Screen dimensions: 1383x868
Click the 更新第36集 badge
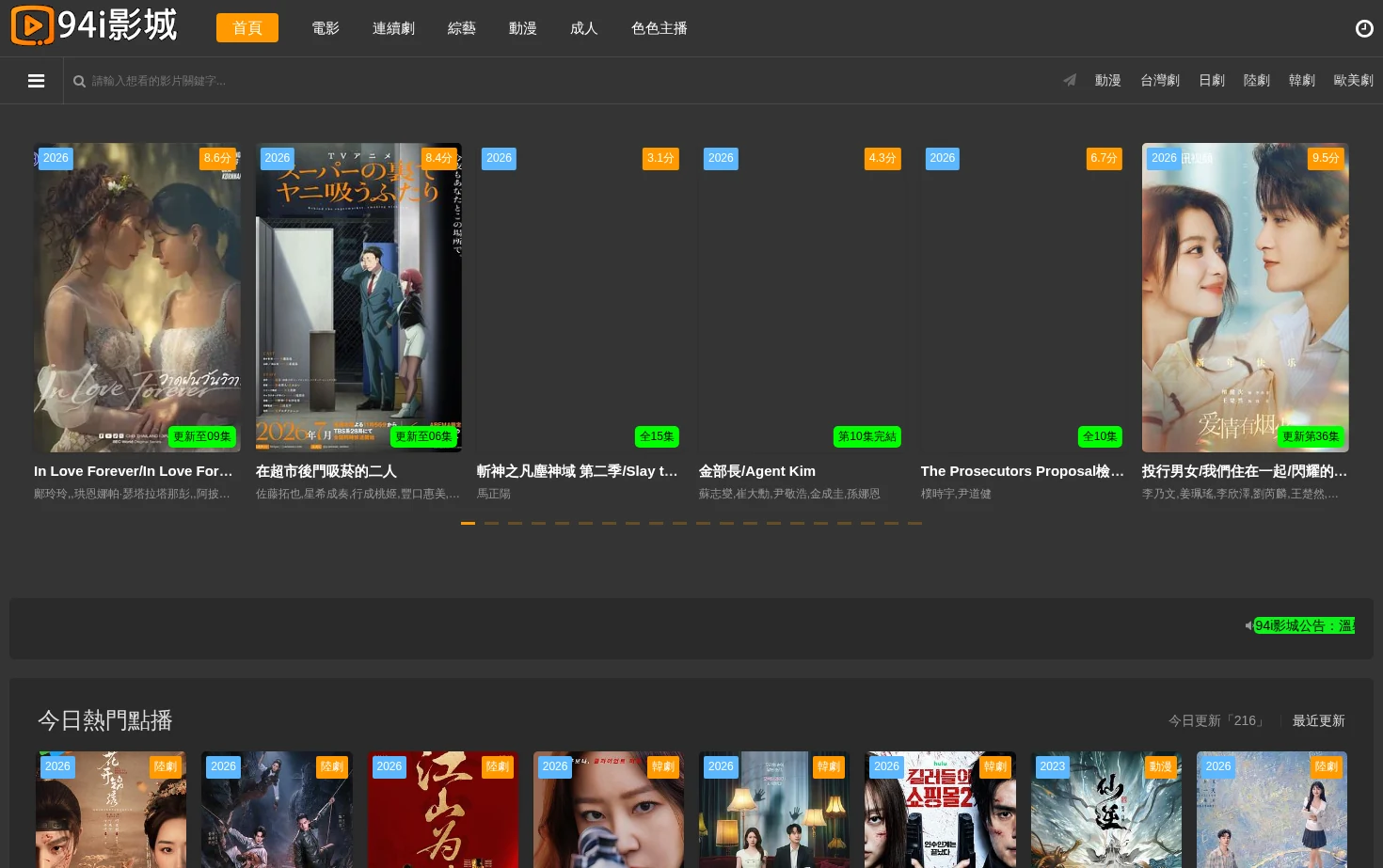pos(1311,436)
